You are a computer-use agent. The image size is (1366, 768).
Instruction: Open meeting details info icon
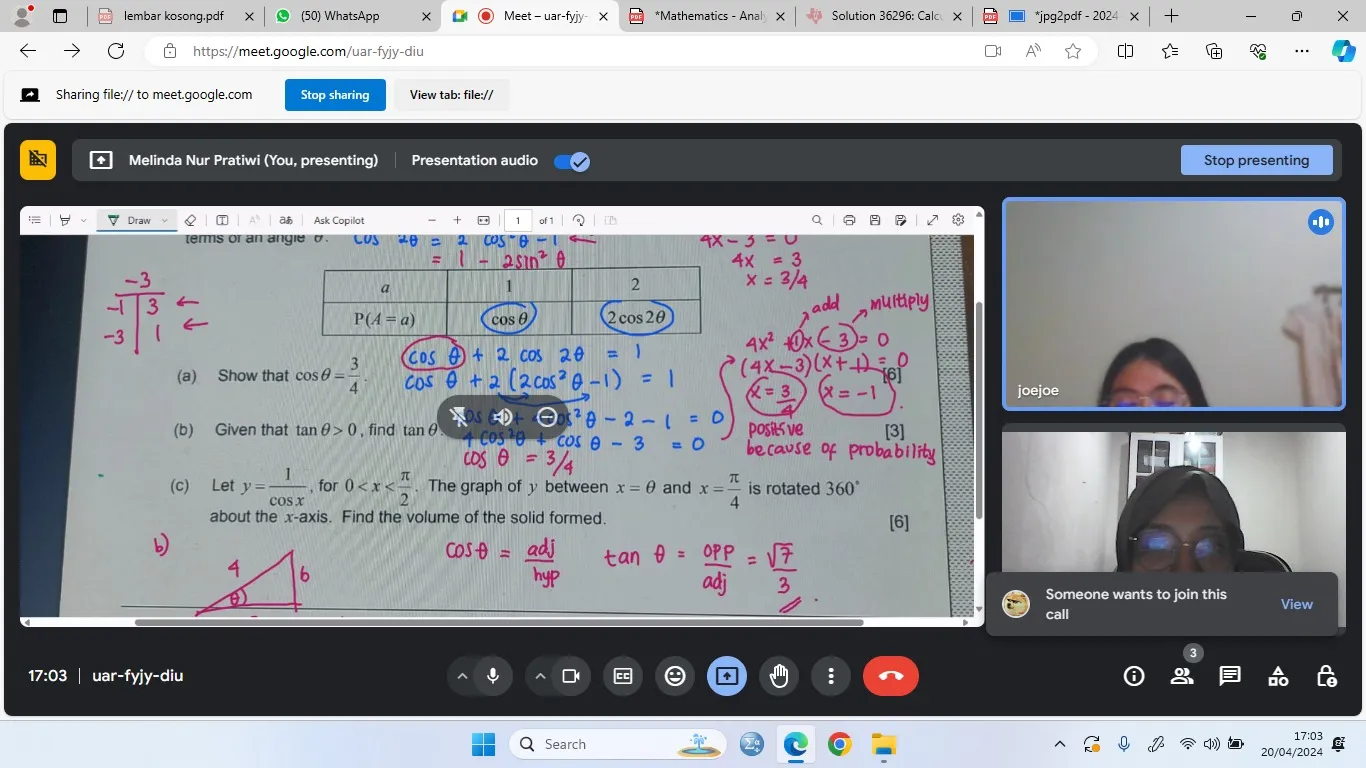[1134, 677]
